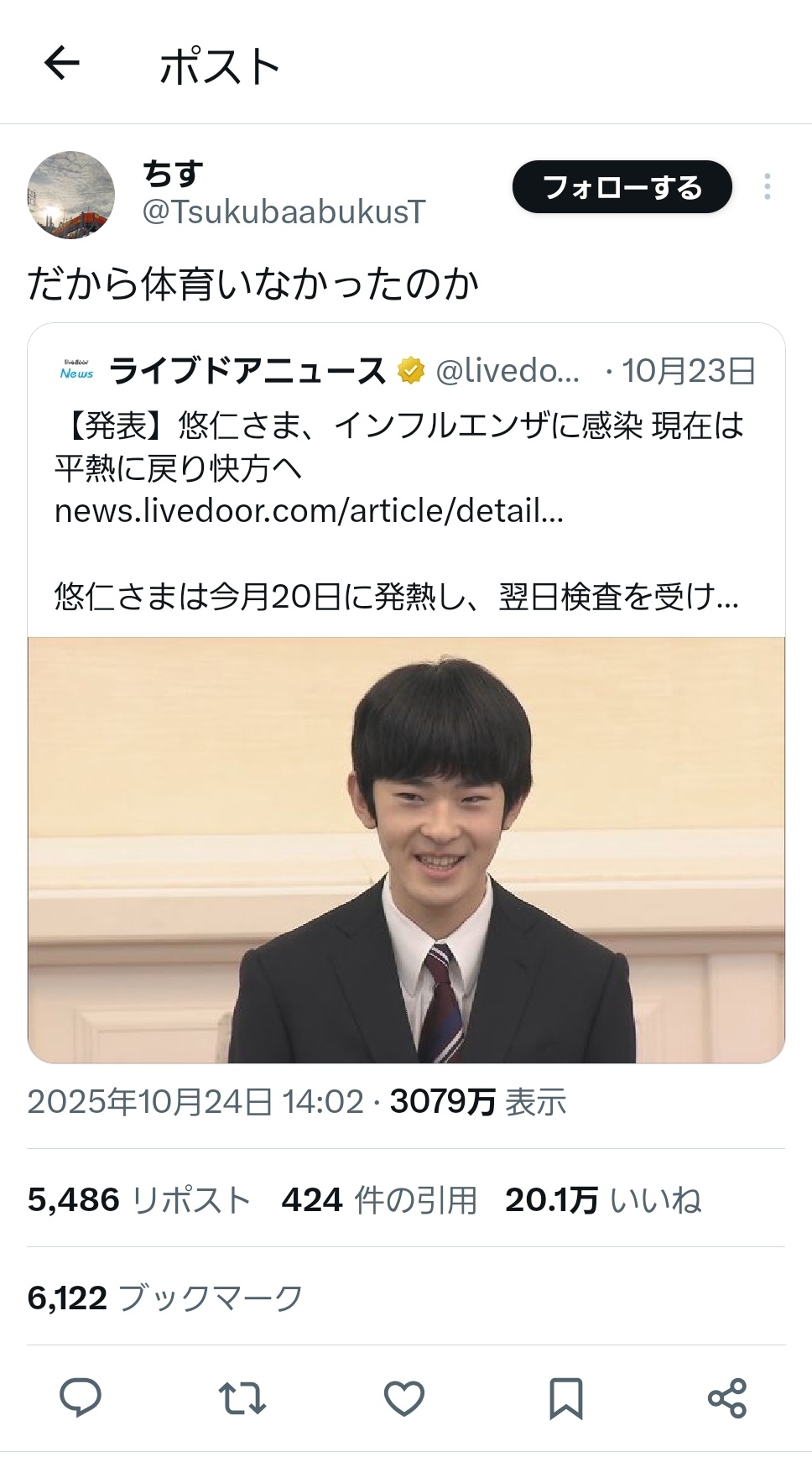Open the three-dot more options menu
The height and width of the screenshot is (1478, 812).
click(x=767, y=186)
